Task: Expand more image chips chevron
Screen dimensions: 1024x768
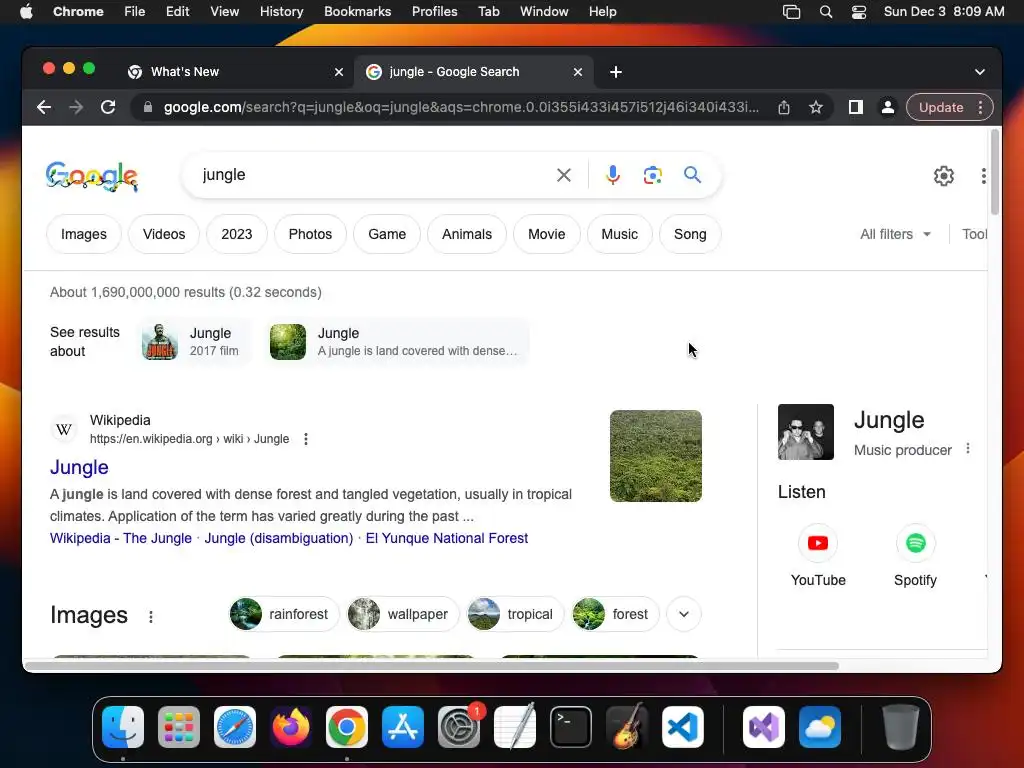Action: click(x=684, y=614)
